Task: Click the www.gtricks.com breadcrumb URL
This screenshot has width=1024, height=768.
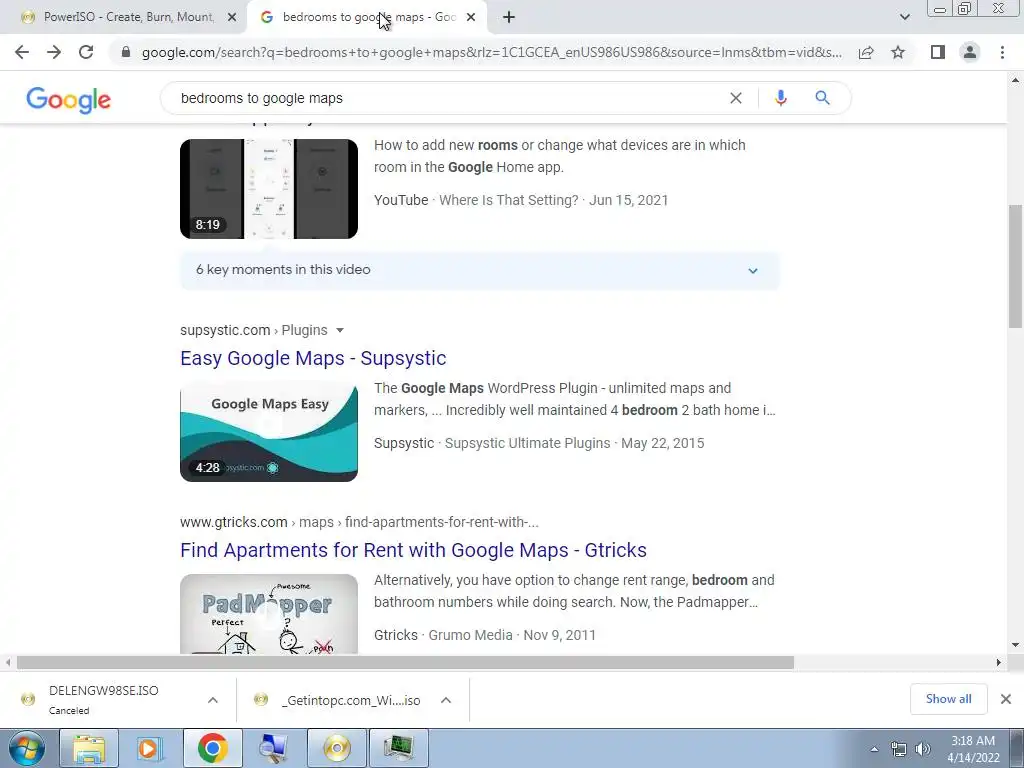Action: [x=359, y=522]
